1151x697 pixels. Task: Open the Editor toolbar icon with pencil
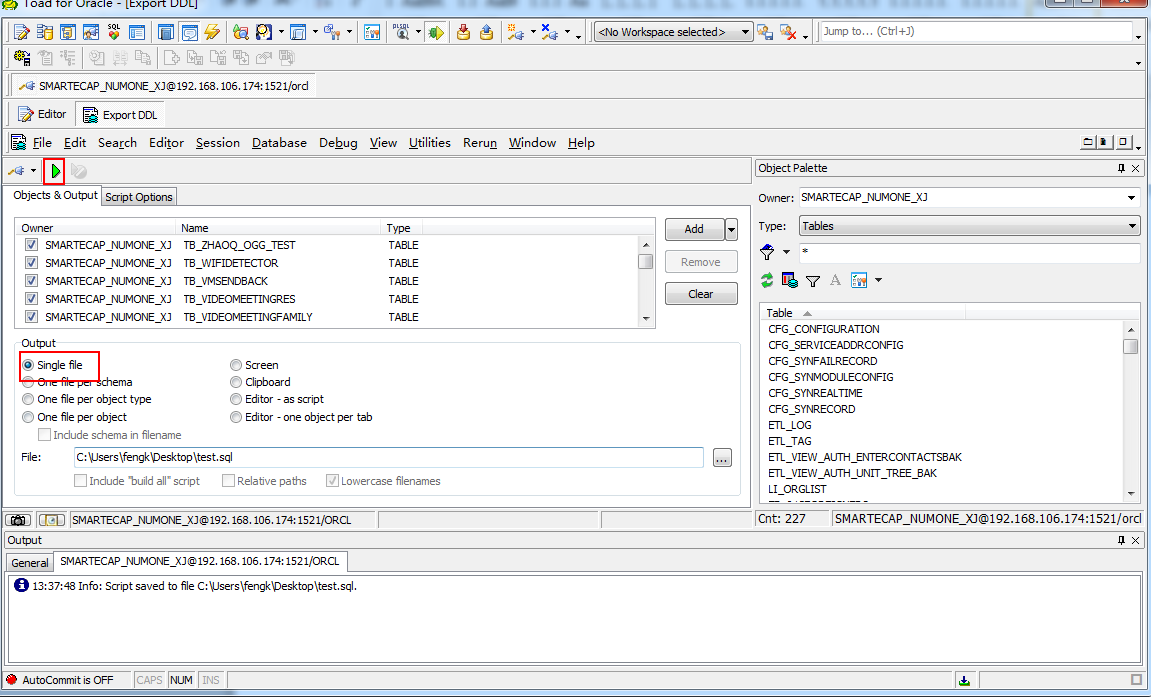(21, 32)
